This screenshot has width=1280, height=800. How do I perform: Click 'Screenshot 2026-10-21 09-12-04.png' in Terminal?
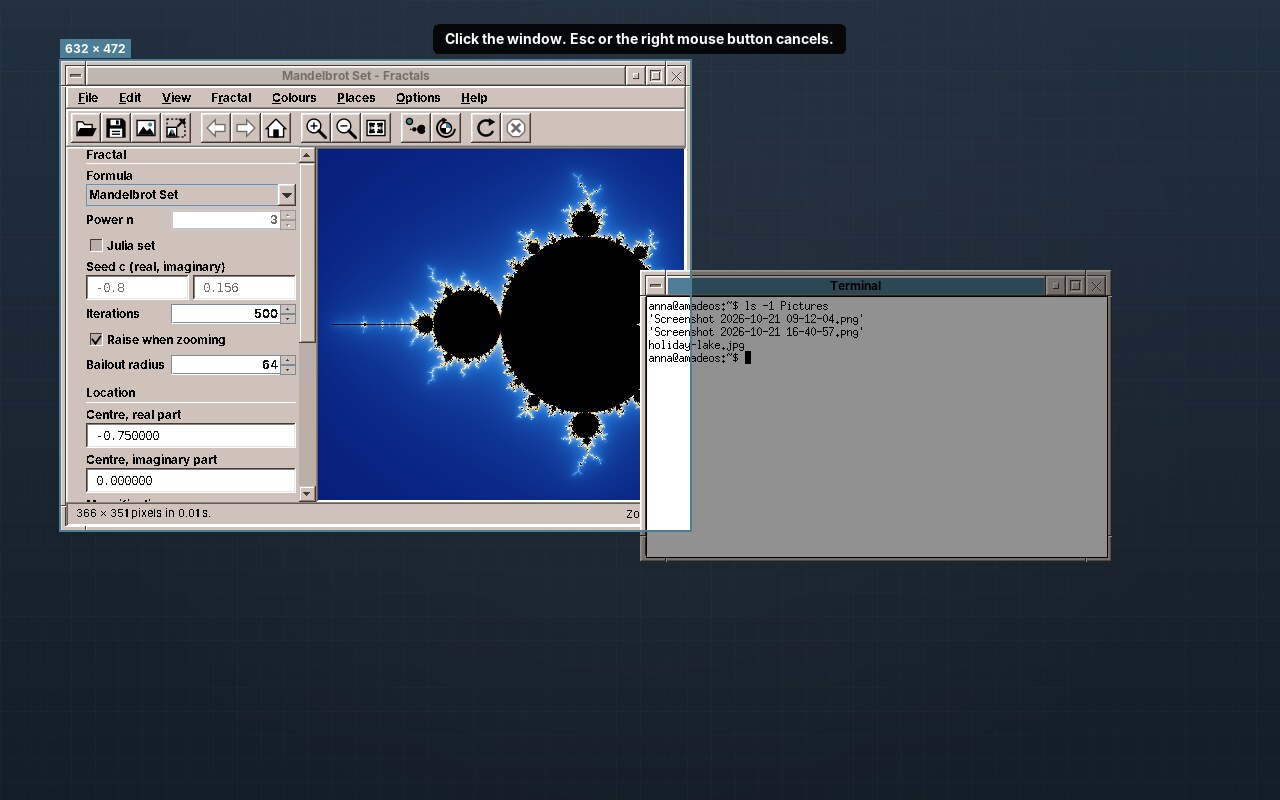756,319
